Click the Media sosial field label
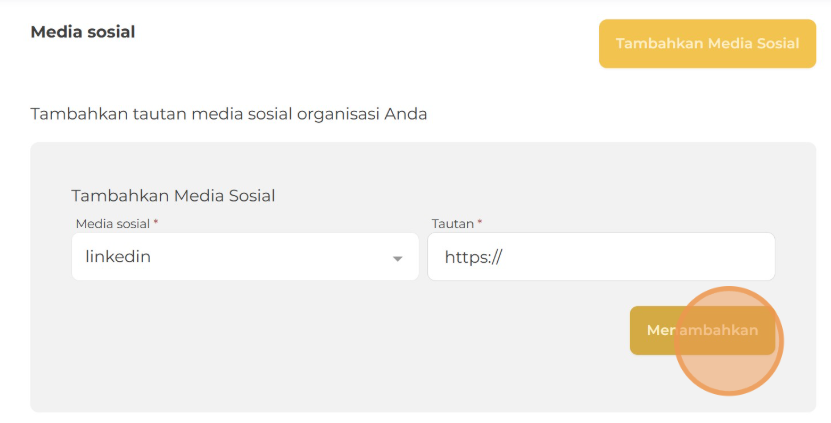This screenshot has width=831, height=423. [113, 223]
